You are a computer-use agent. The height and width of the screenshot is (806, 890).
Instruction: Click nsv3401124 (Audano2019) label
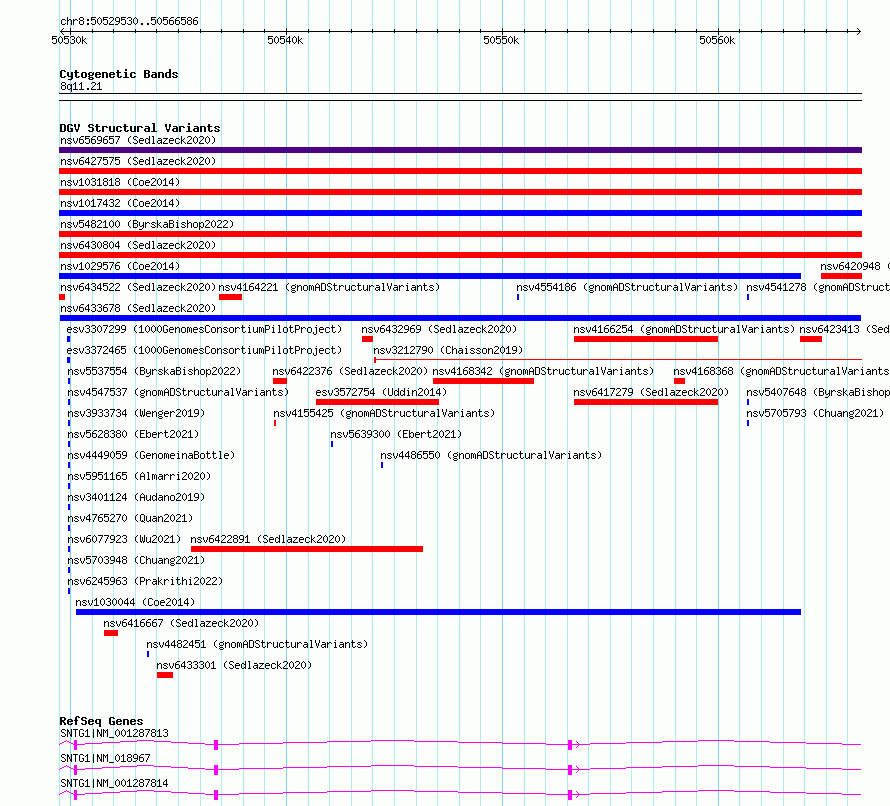coord(136,497)
